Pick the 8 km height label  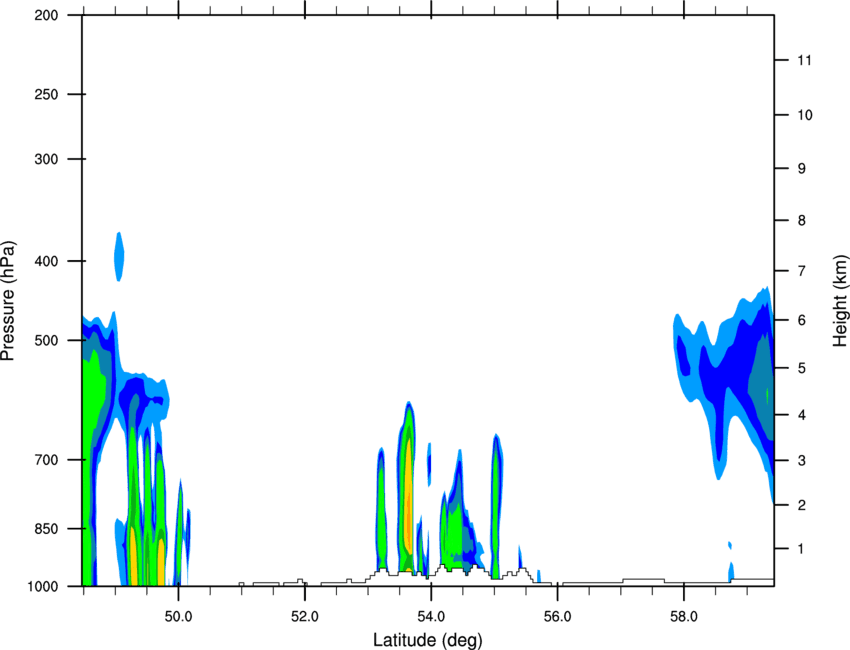[802, 221]
